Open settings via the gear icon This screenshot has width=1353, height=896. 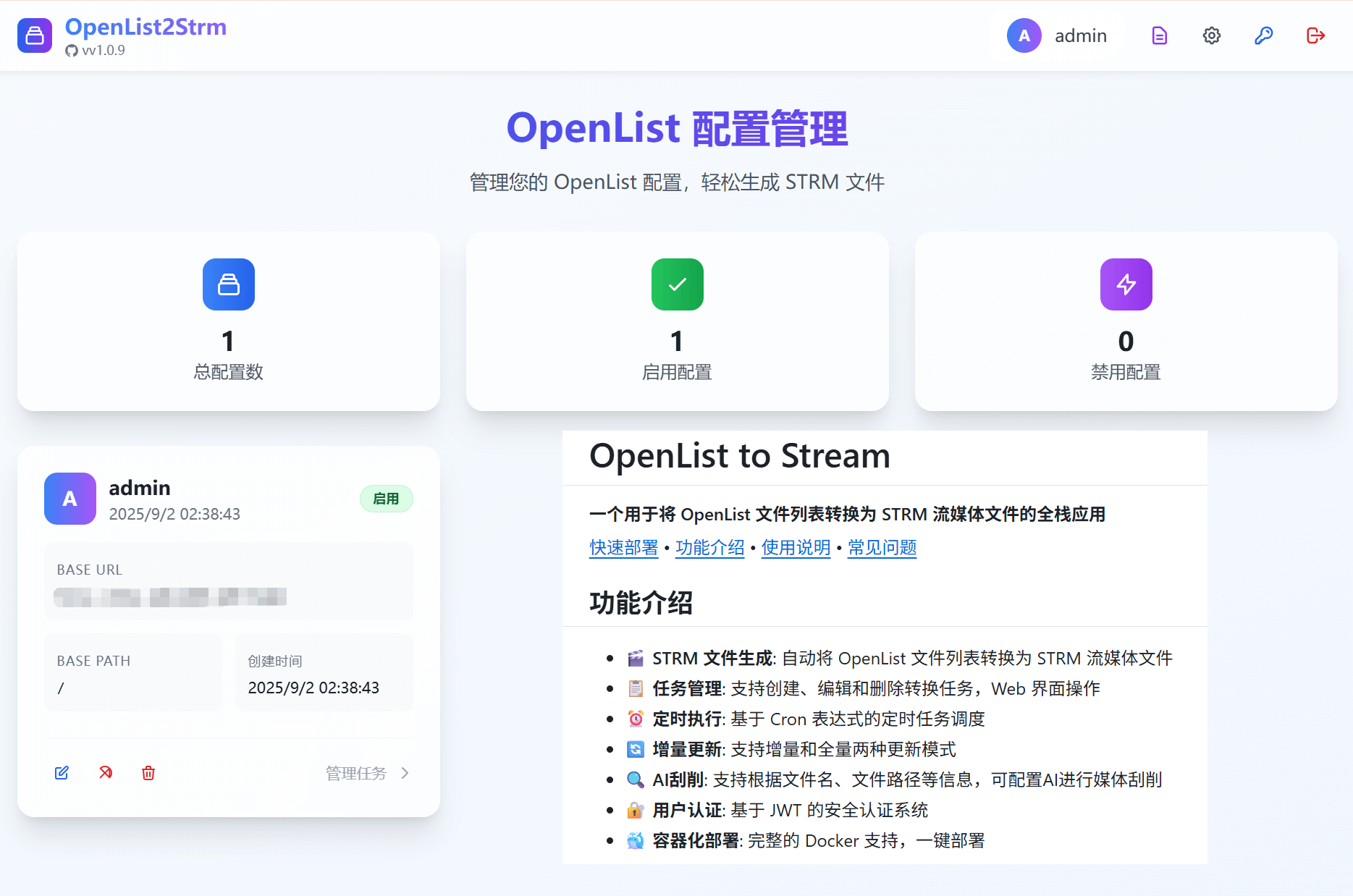coord(1211,35)
